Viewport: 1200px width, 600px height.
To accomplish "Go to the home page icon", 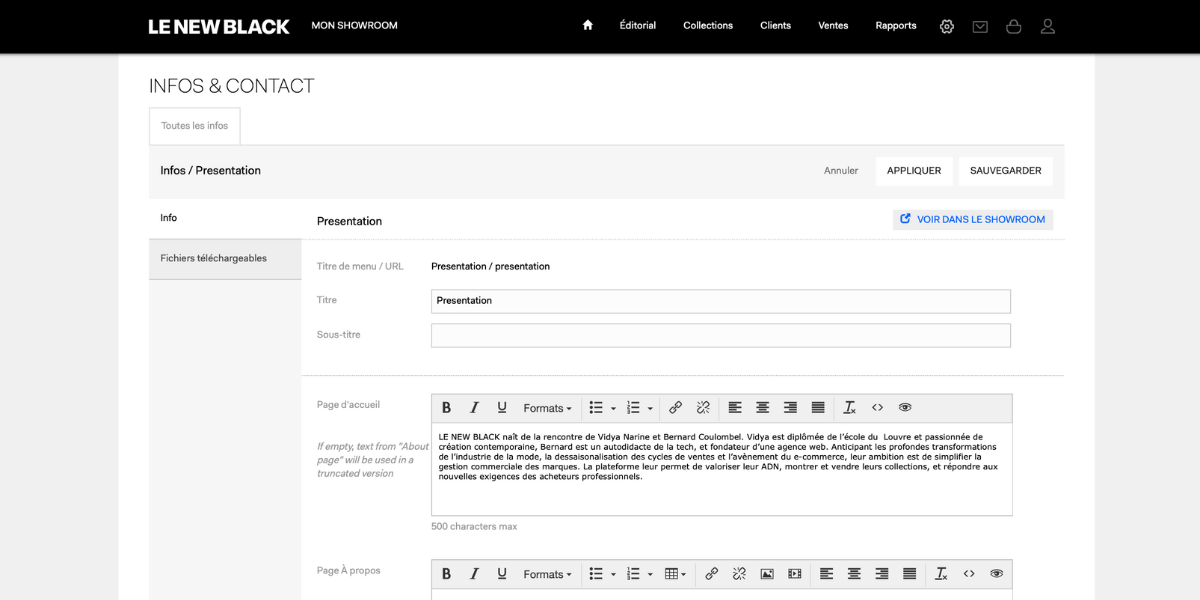I will point(588,26).
